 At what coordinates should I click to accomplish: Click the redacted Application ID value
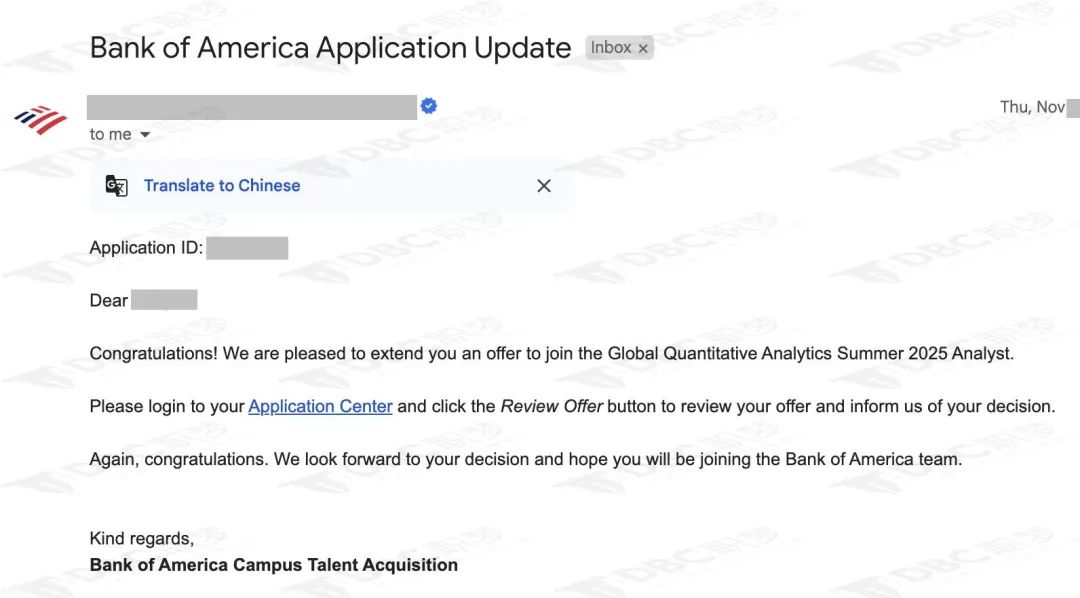click(247, 248)
